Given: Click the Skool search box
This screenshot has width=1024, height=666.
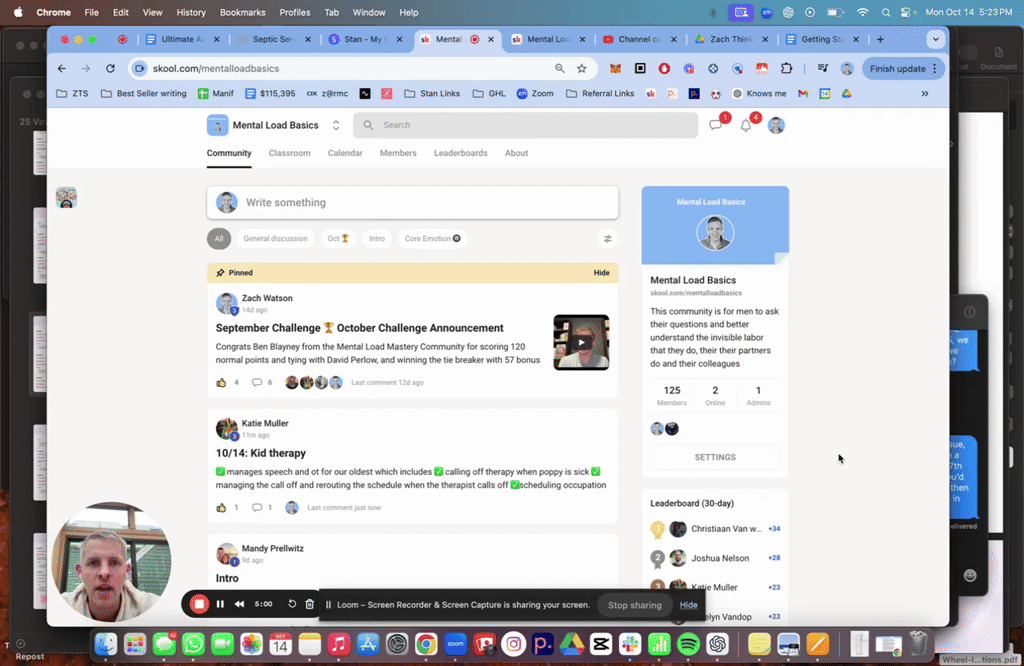Looking at the screenshot, I should (x=525, y=125).
